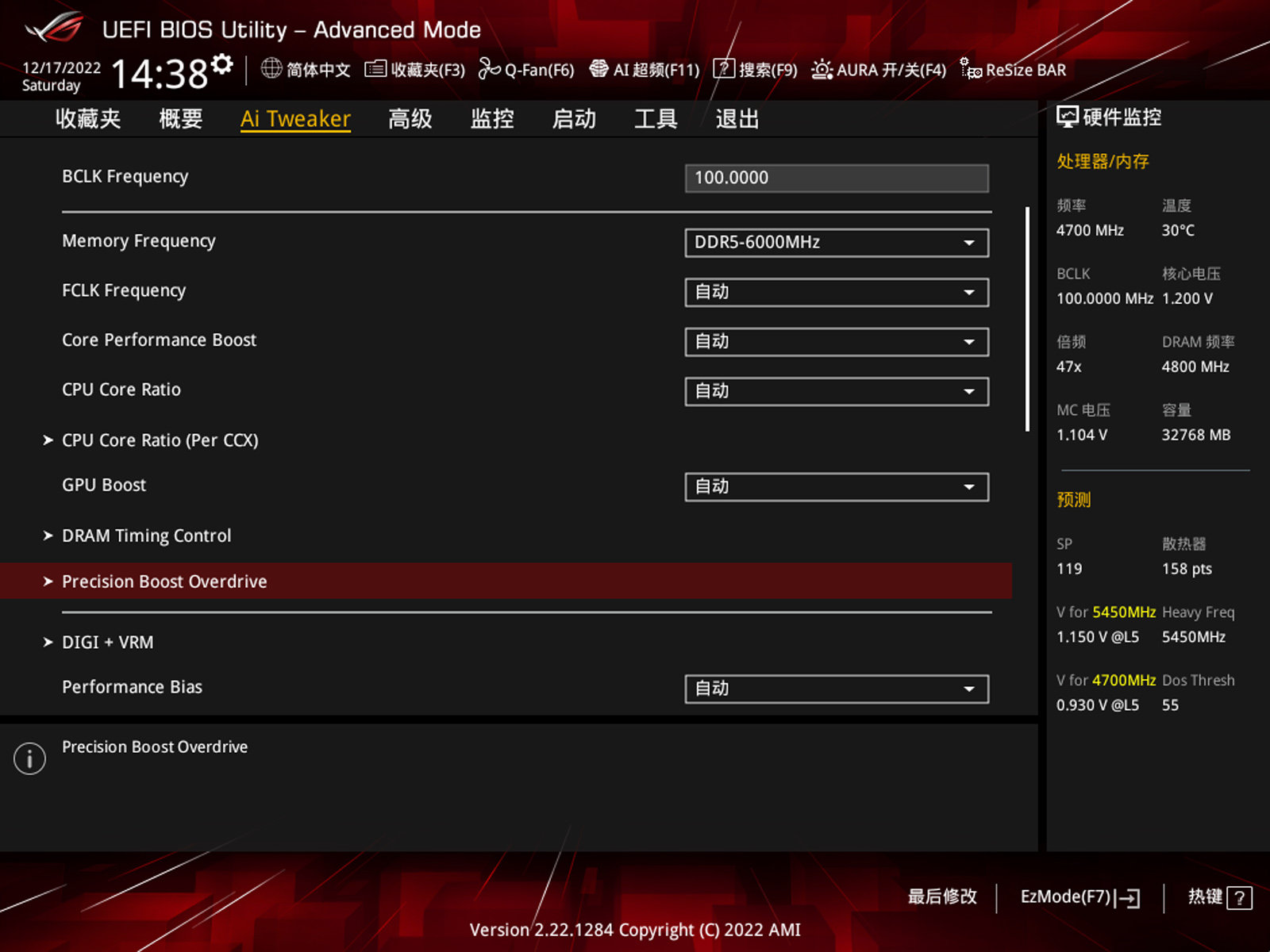The height and width of the screenshot is (952, 1270).
Task: Click the 14:38 clock display
Action: pyautogui.click(x=160, y=75)
